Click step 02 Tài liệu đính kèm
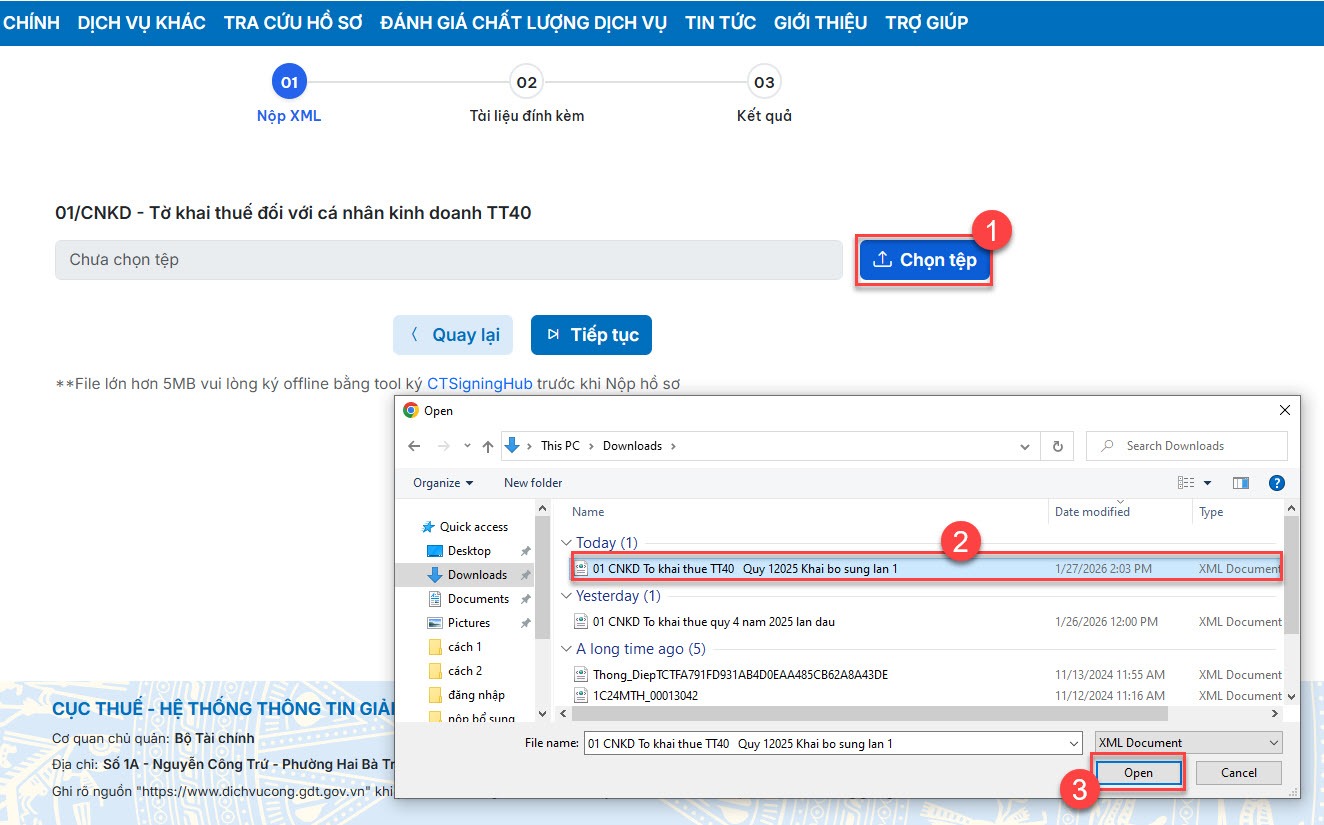The width and height of the screenshot is (1324, 825). coord(526,82)
